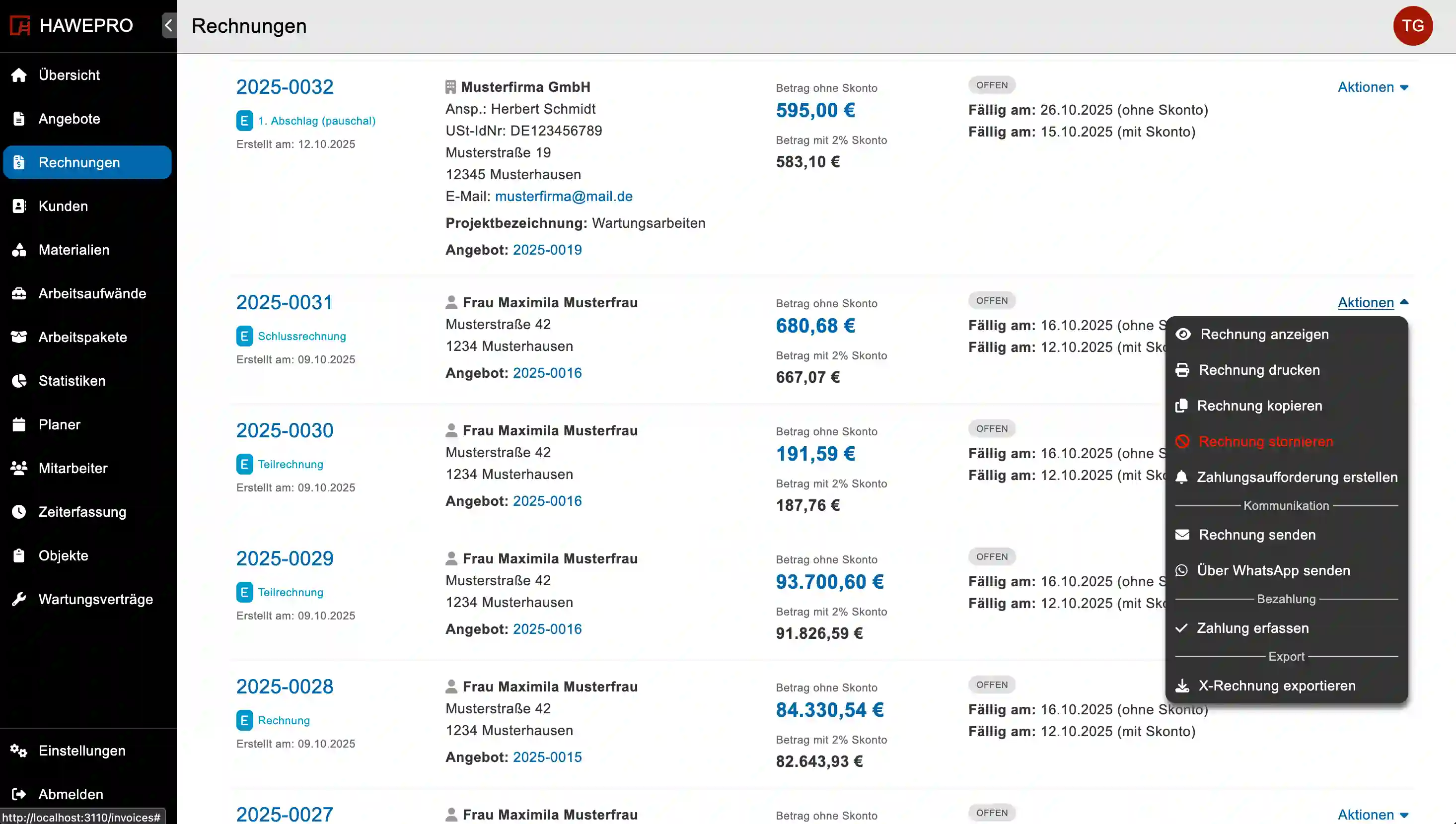Click the Einstellungen gears icon
The height and width of the screenshot is (824, 1456).
click(19, 751)
